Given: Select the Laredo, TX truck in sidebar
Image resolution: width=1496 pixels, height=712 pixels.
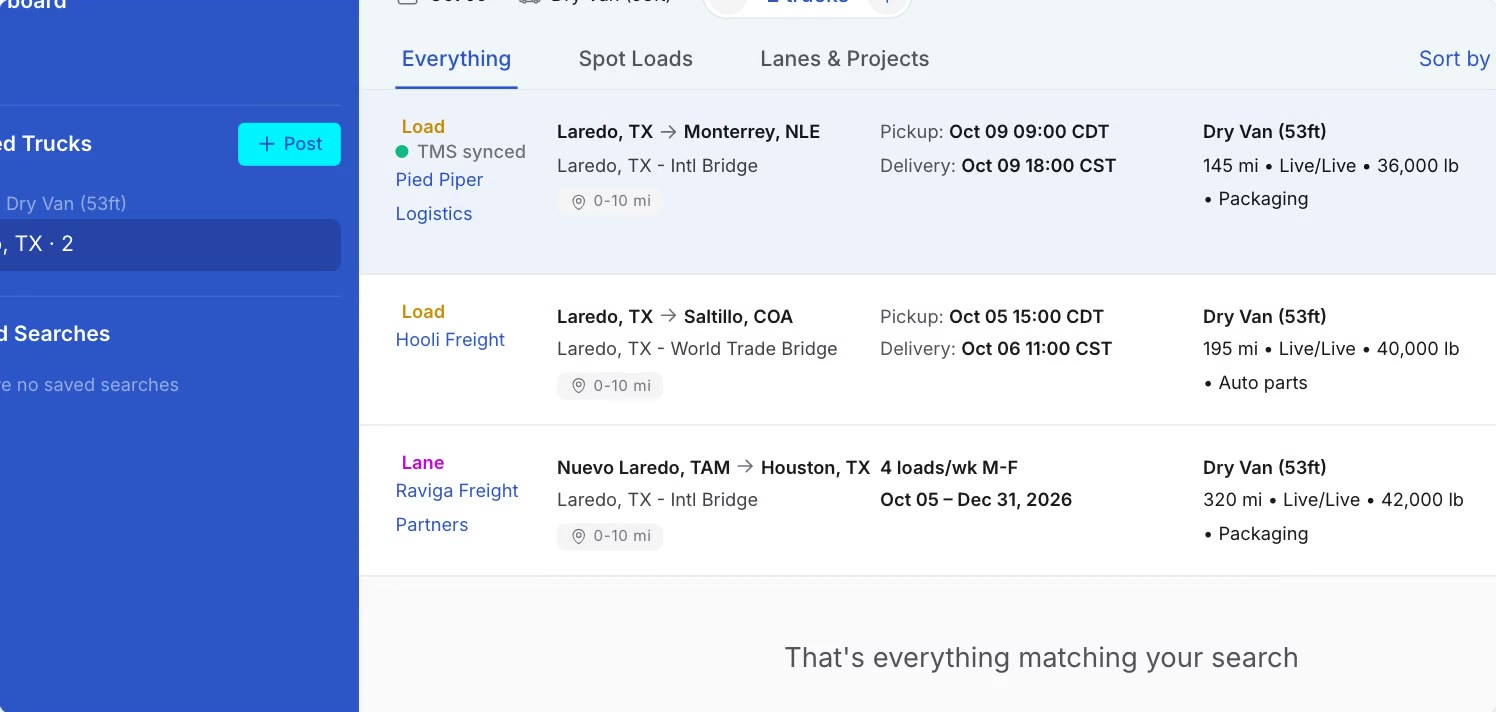Looking at the screenshot, I should pyautogui.click(x=170, y=244).
